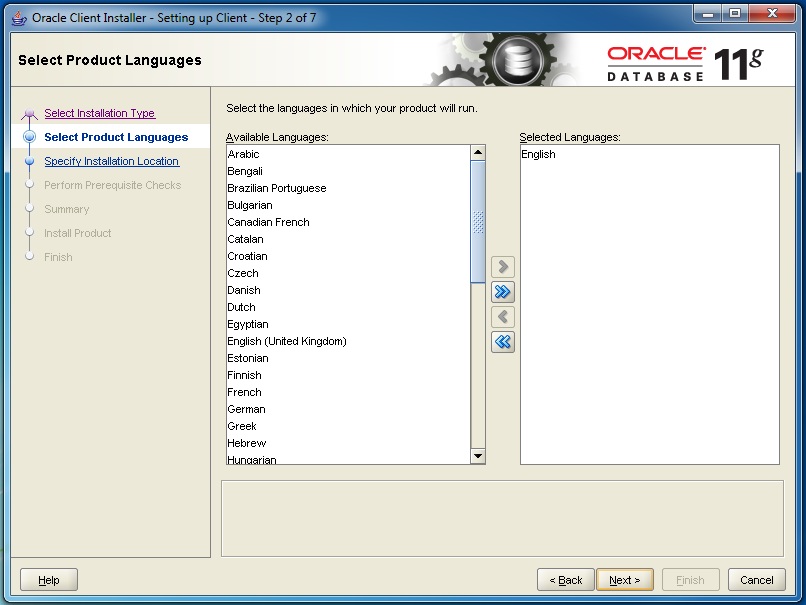This screenshot has height=605, width=806.
Task: Select Catalan in Available Languages
Action: [x=348, y=239]
